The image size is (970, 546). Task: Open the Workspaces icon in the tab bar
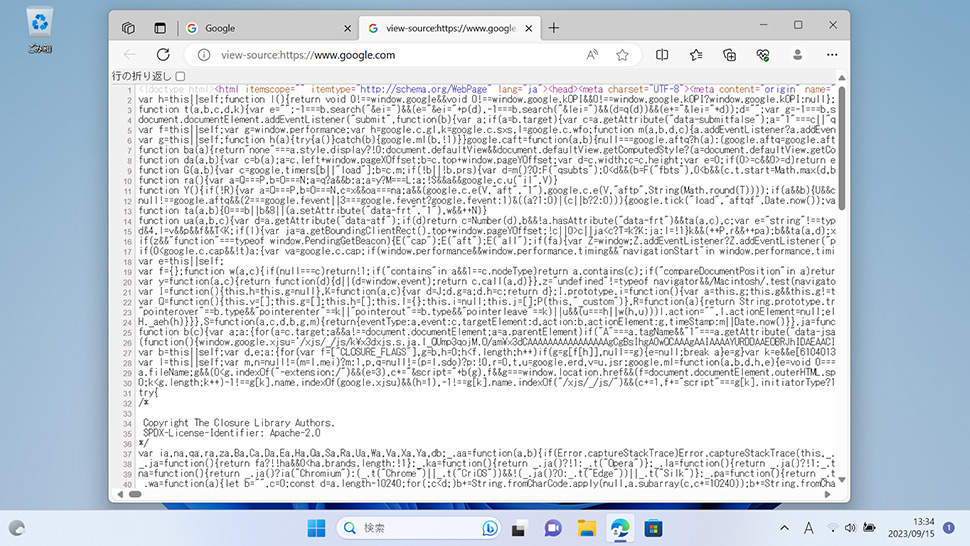coord(128,28)
